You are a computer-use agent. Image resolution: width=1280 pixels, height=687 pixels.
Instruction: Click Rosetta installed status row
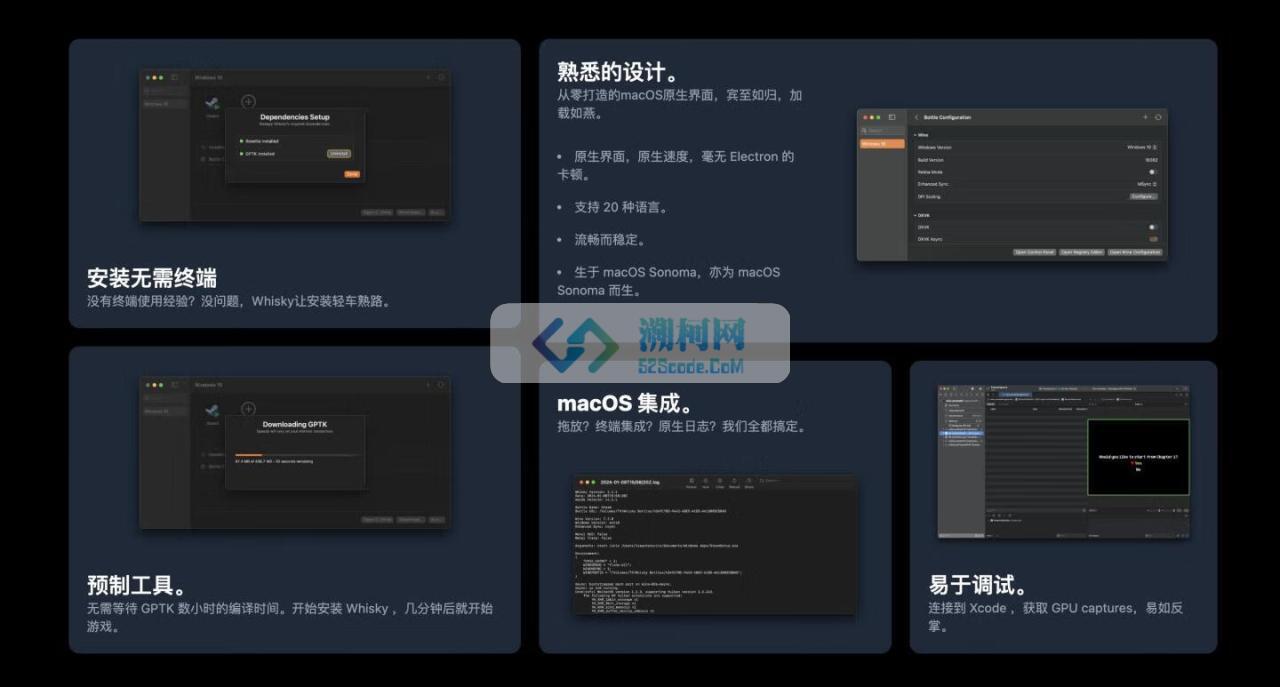pyautogui.click(x=259, y=141)
